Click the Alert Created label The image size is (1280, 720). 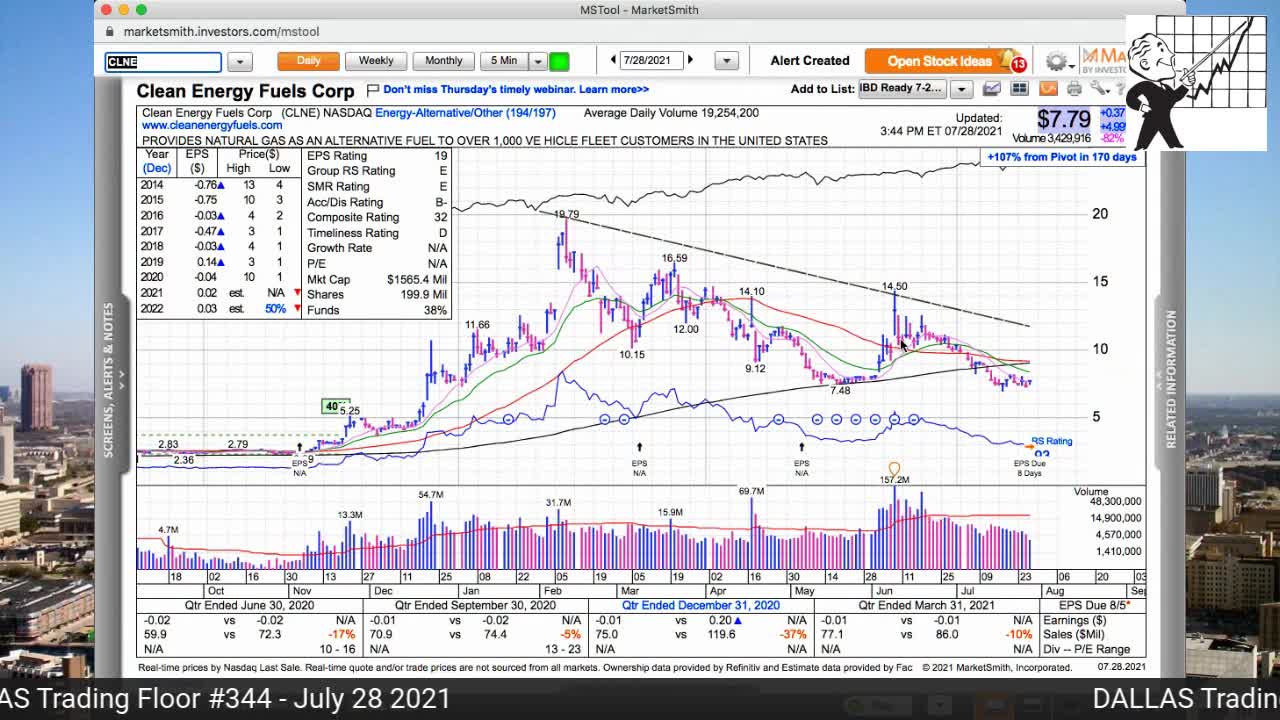point(810,61)
